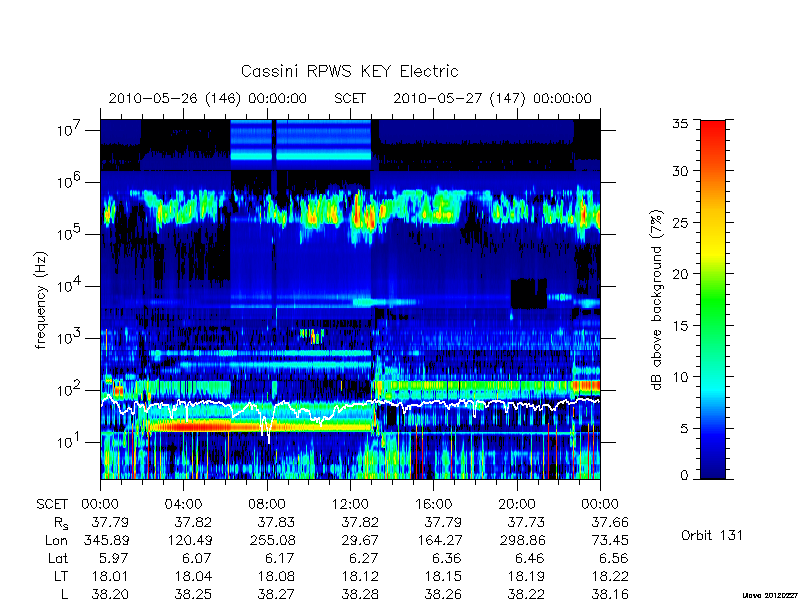Click the latitude value 6.56
Screen dimensions: 800x600
coord(614,559)
